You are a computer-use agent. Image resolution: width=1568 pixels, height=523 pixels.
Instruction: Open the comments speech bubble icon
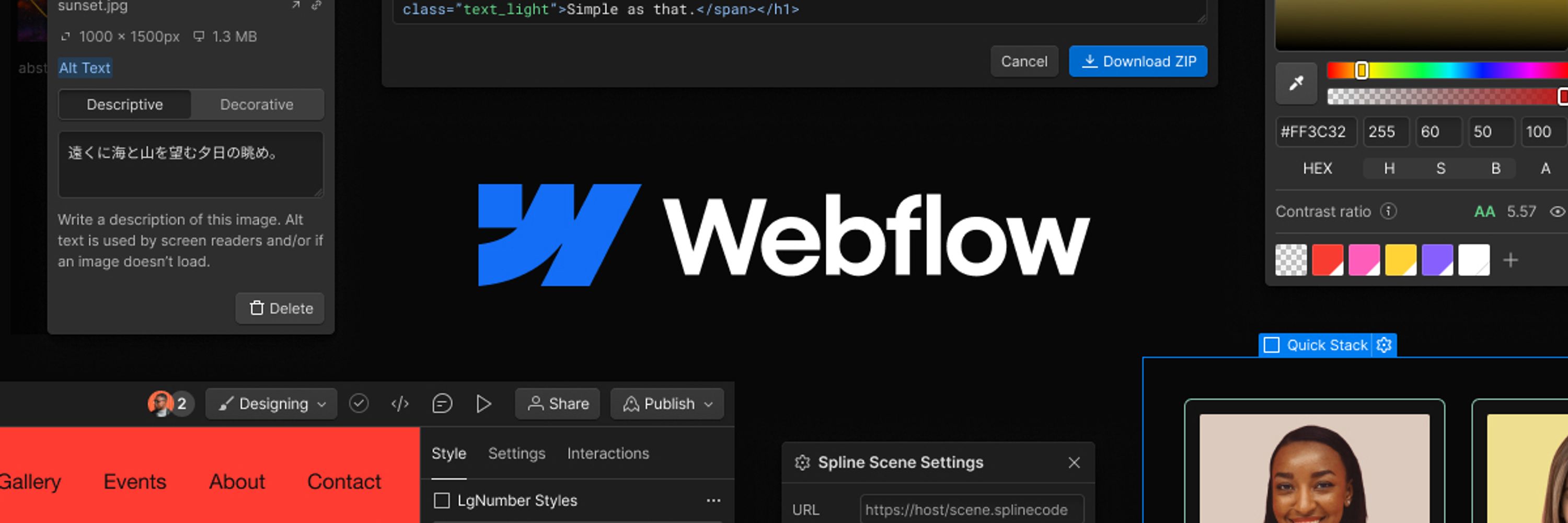click(442, 404)
